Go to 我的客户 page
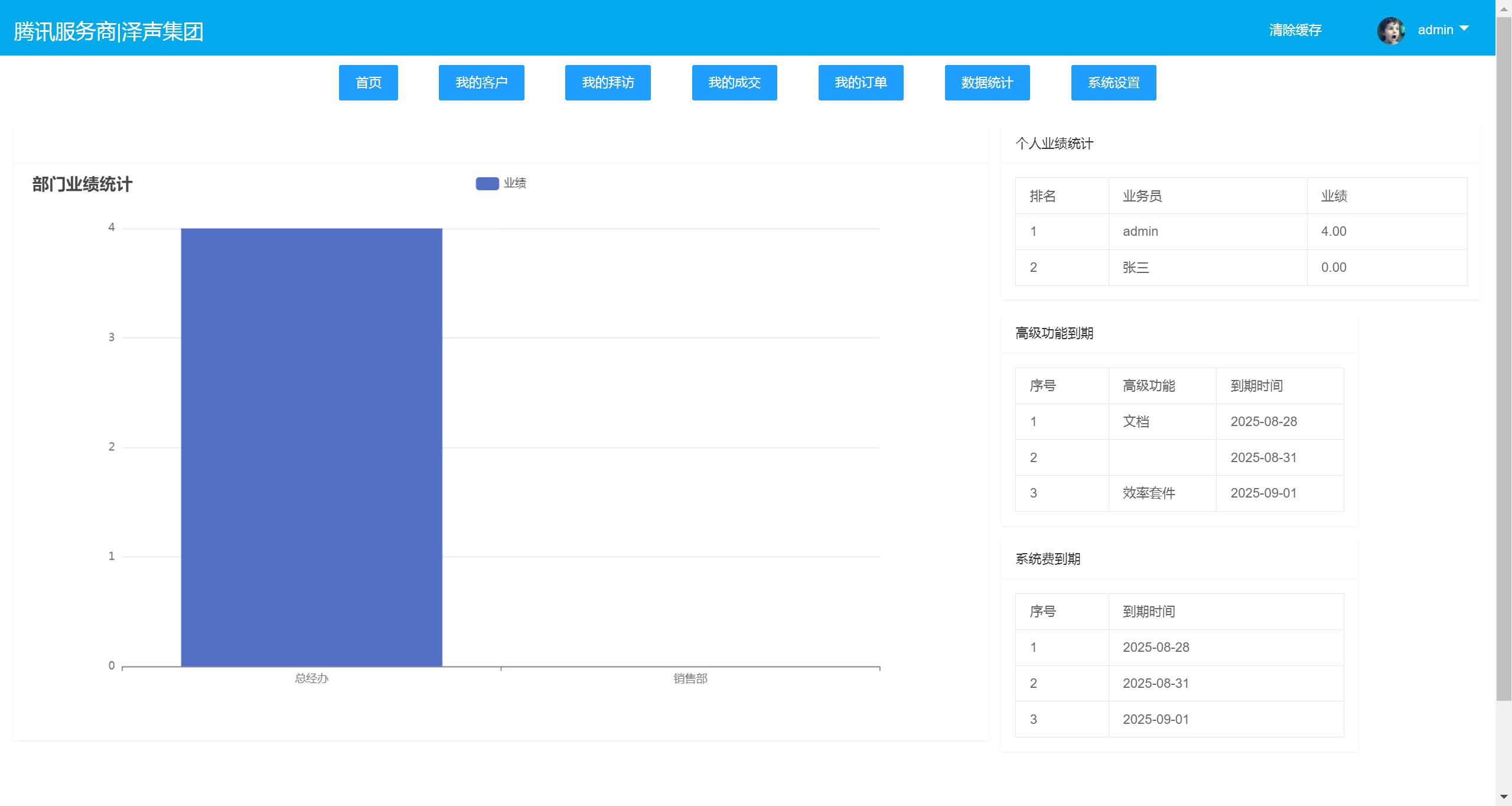This screenshot has width=1512, height=806. (x=481, y=83)
